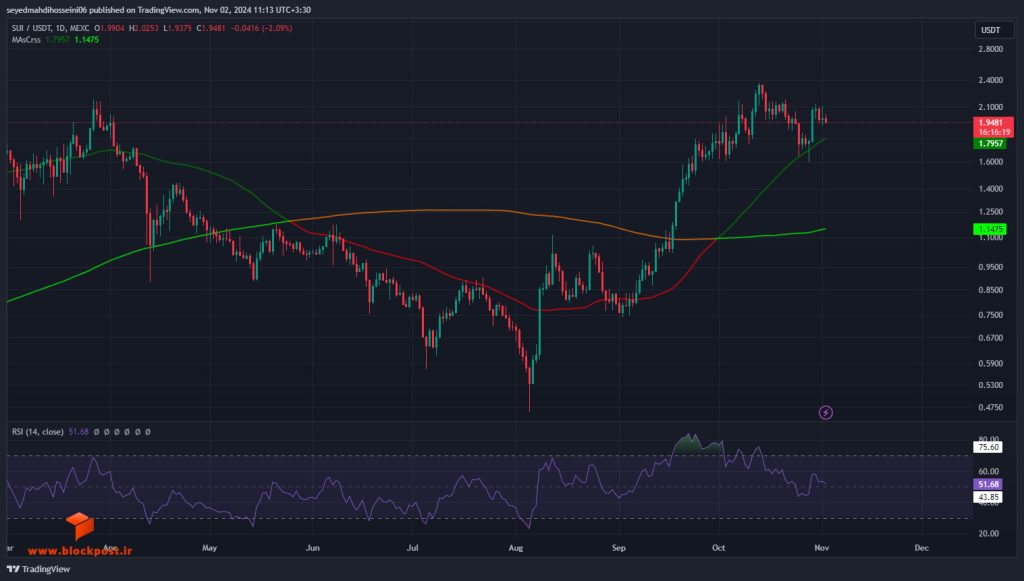1024x581 pixels.
Task: Click the 60.00 RSI scale tick
Action: 988,471
